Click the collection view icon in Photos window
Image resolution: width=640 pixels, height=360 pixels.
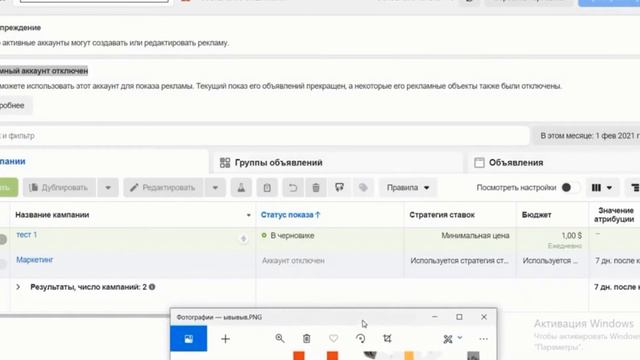click(x=189, y=339)
